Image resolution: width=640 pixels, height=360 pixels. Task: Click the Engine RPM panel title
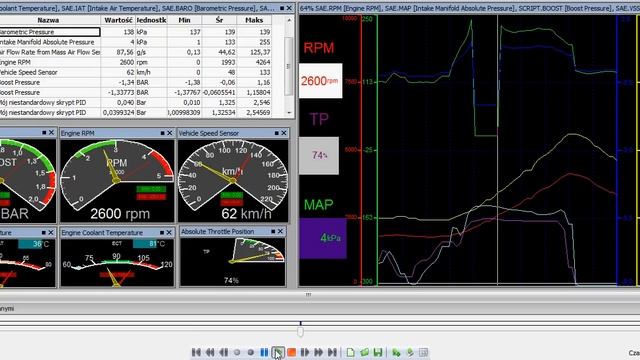coord(78,133)
